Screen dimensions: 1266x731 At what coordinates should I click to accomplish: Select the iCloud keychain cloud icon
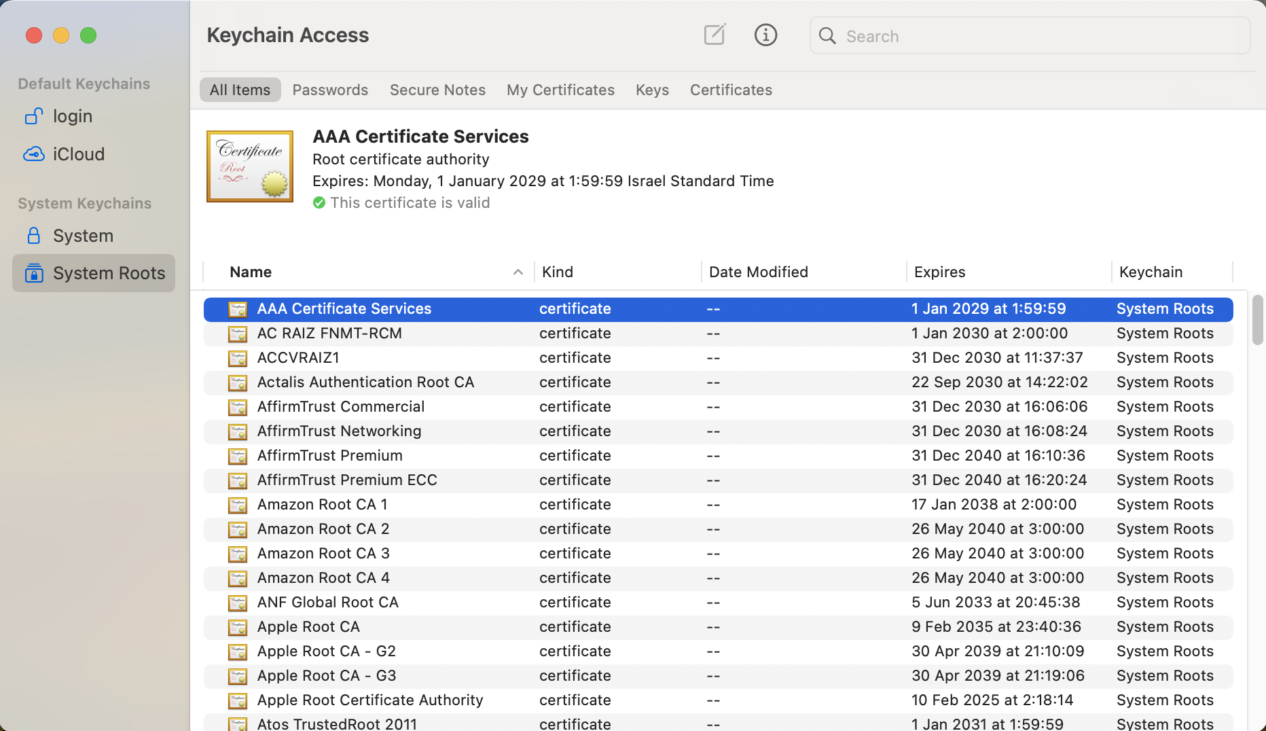click(34, 154)
